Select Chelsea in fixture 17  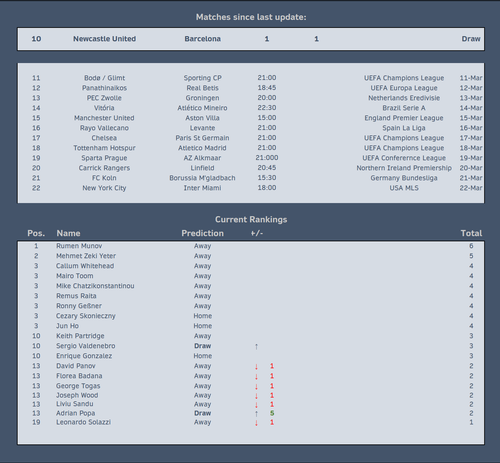click(x=104, y=138)
